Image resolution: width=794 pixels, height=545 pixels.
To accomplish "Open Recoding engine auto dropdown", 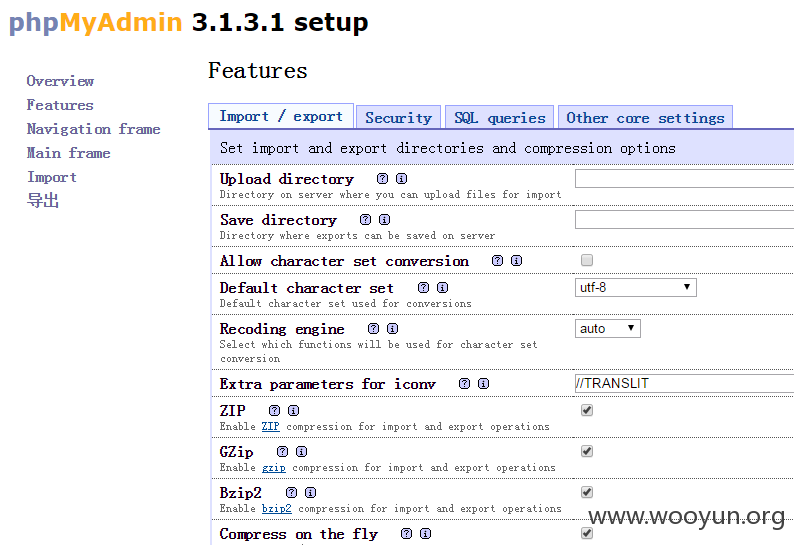I will (x=608, y=329).
